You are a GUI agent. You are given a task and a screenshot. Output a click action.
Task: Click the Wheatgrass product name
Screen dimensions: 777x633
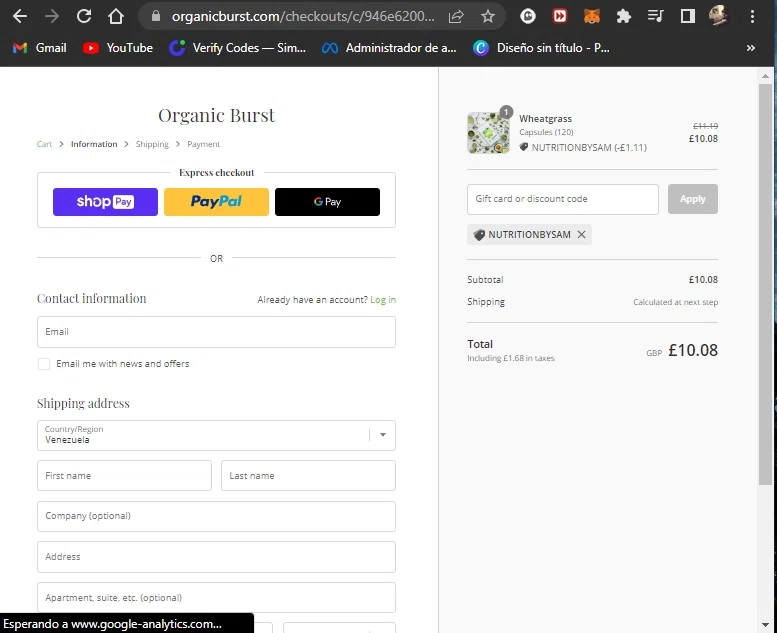pyautogui.click(x=545, y=119)
